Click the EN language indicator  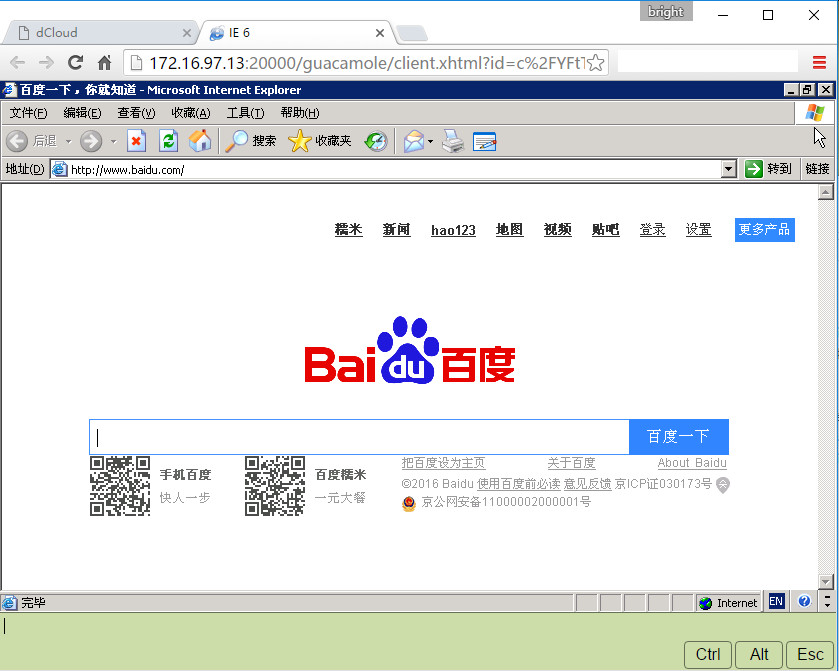point(776,601)
